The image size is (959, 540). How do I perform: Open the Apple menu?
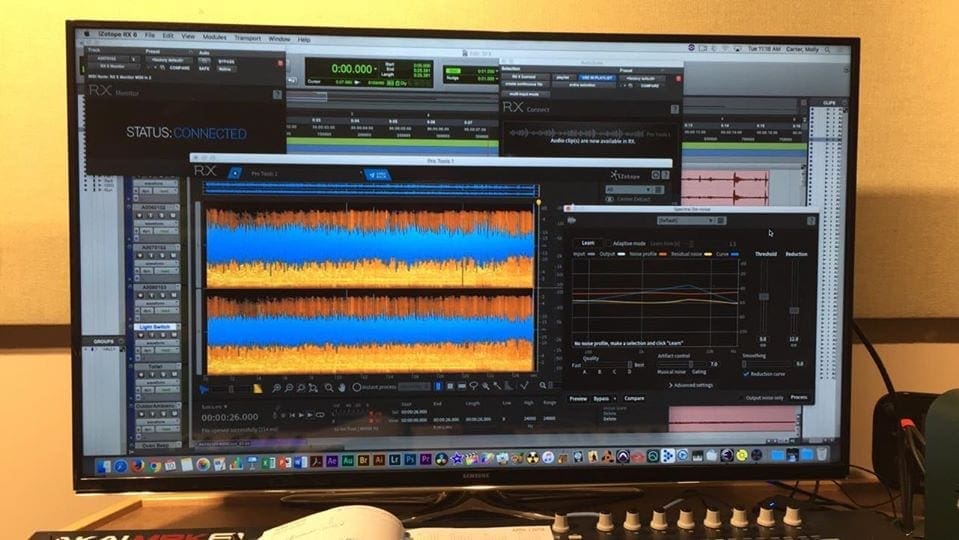pos(86,34)
